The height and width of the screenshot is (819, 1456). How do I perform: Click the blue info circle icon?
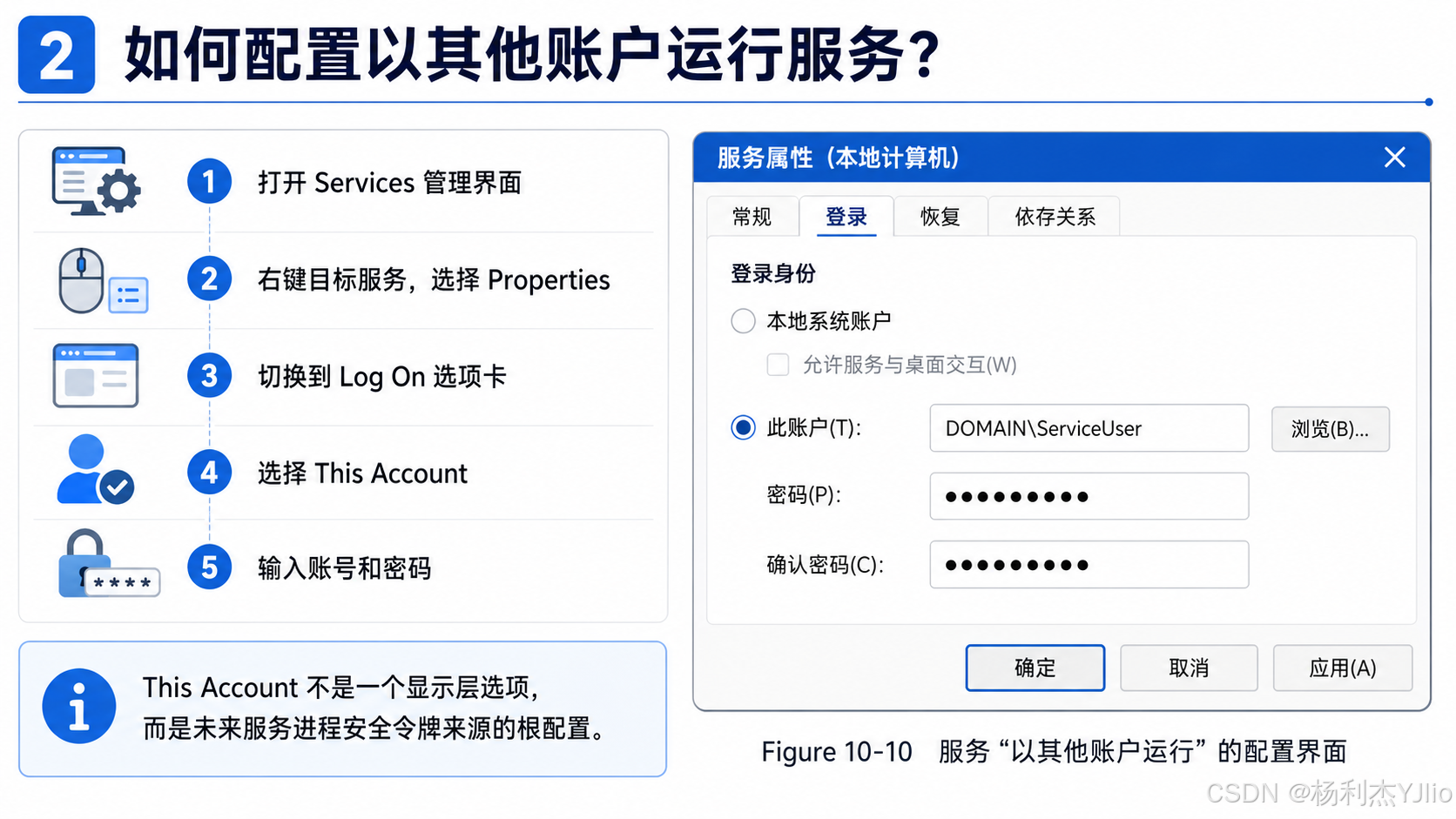pyautogui.click(x=79, y=706)
